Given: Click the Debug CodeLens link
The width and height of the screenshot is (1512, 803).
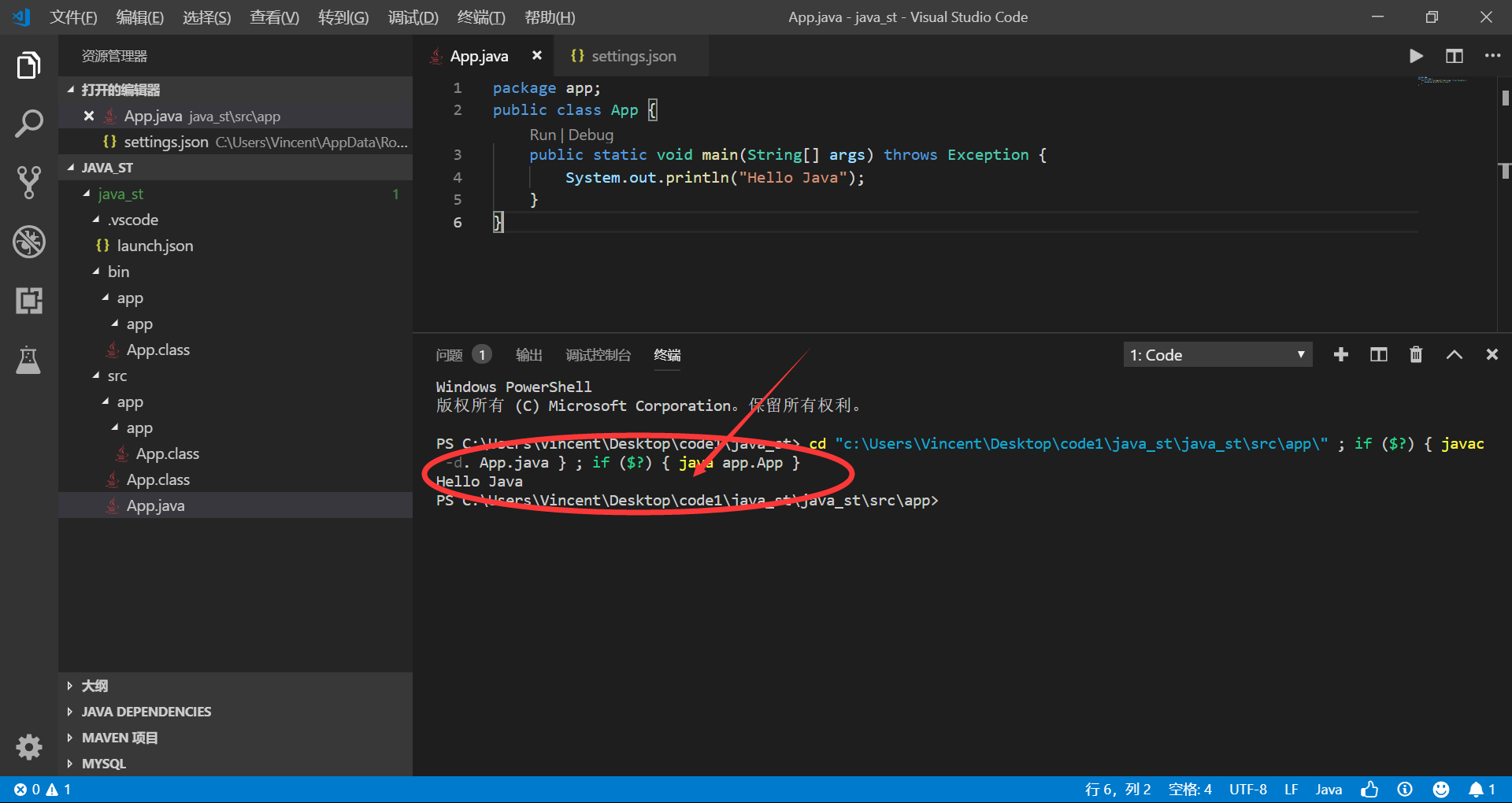Looking at the screenshot, I should (x=591, y=135).
